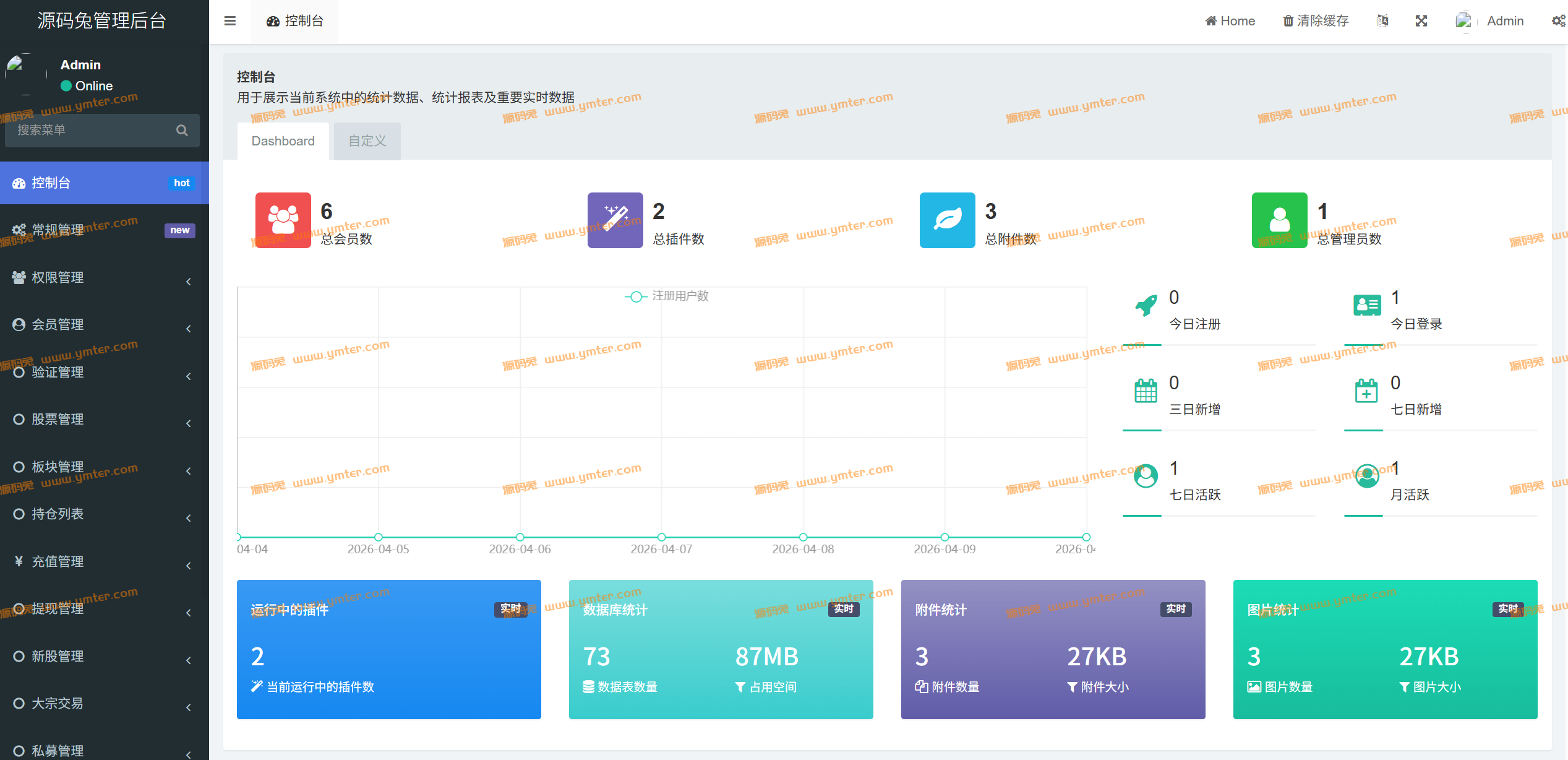Click the green administrator count icon
The width and height of the screenshot is (1568, 760).
tap(1279, 220)
